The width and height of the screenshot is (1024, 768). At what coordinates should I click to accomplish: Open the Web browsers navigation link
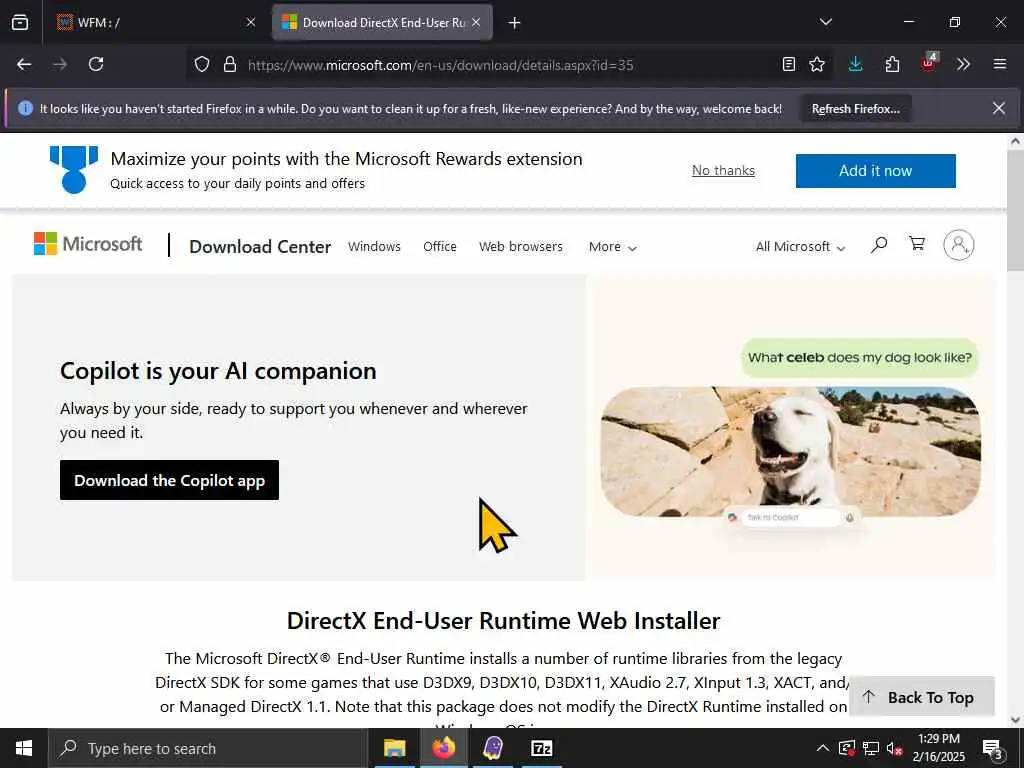point(520,247)
